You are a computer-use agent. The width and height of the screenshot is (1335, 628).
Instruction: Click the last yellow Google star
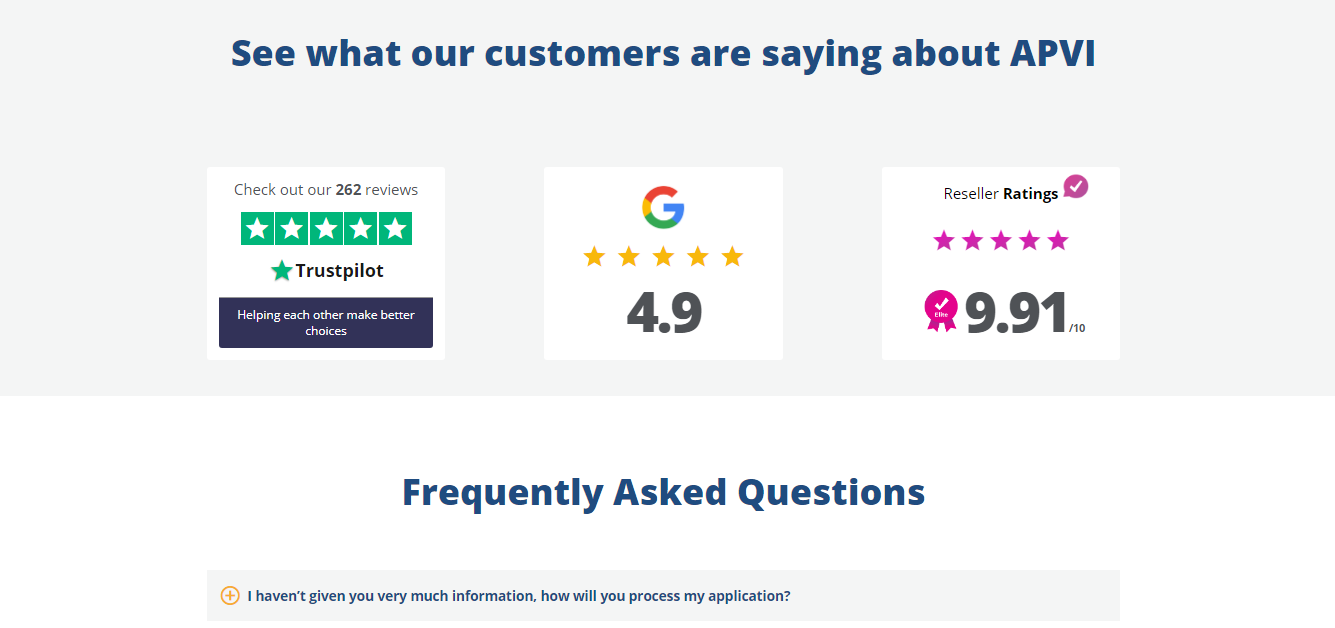point(732,257)
